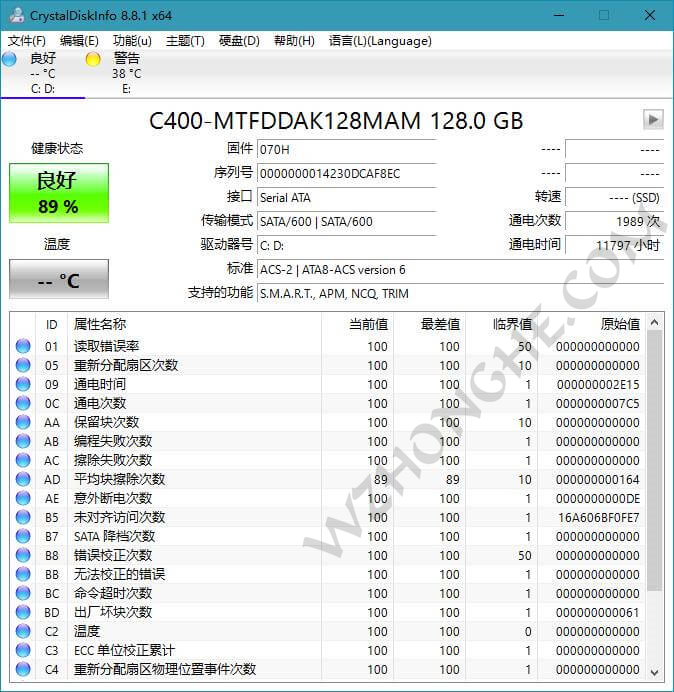
Task: Select the 良好 C: D: disk tab
Action: tap(43, 73)
